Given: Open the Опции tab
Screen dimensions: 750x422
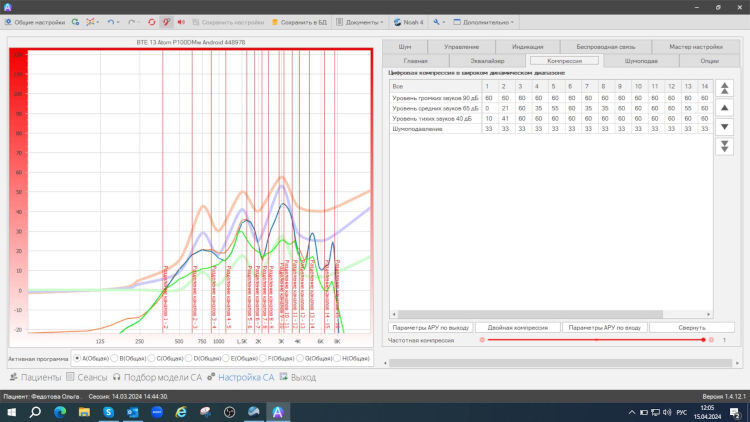Looking at the screenshot, I should 709,61.
